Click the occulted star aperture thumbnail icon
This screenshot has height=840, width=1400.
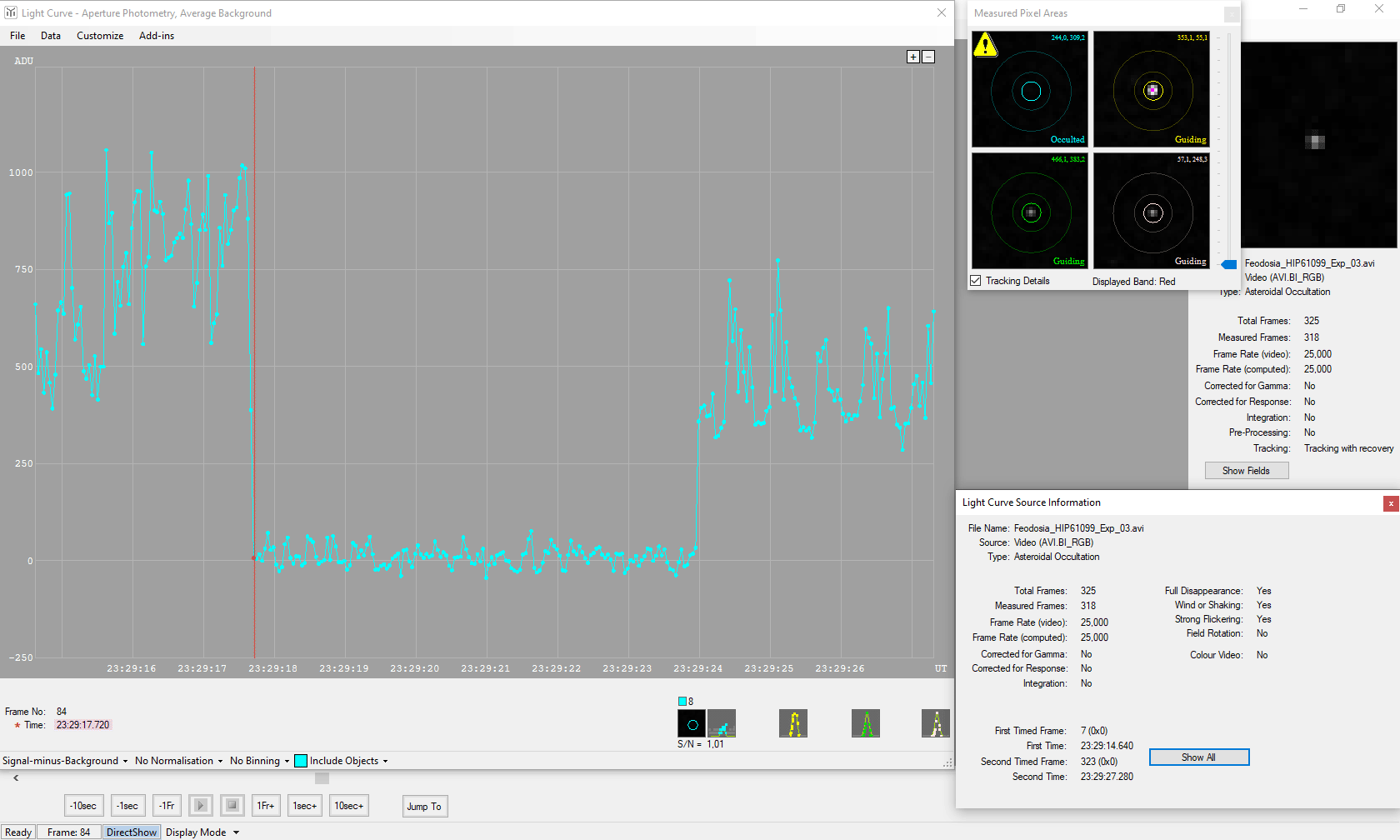click(x=692, y=723)
